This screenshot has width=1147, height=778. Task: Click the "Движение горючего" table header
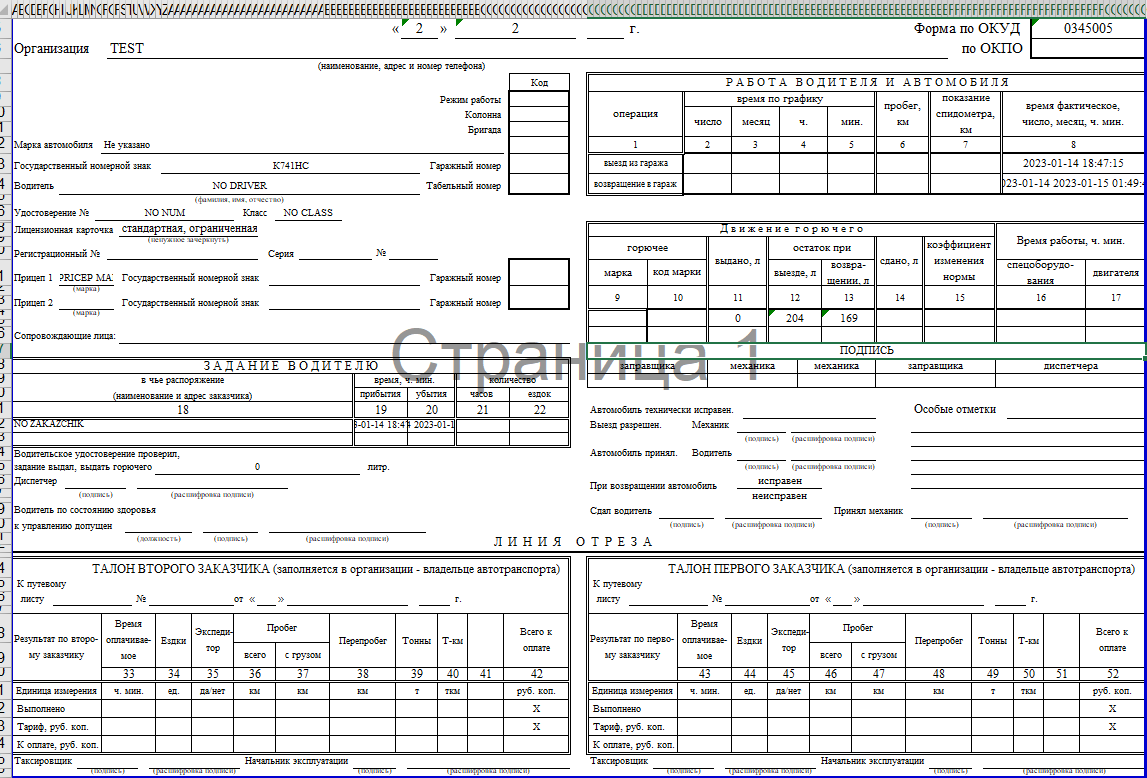pyautogui.click(x=790, y=229)
